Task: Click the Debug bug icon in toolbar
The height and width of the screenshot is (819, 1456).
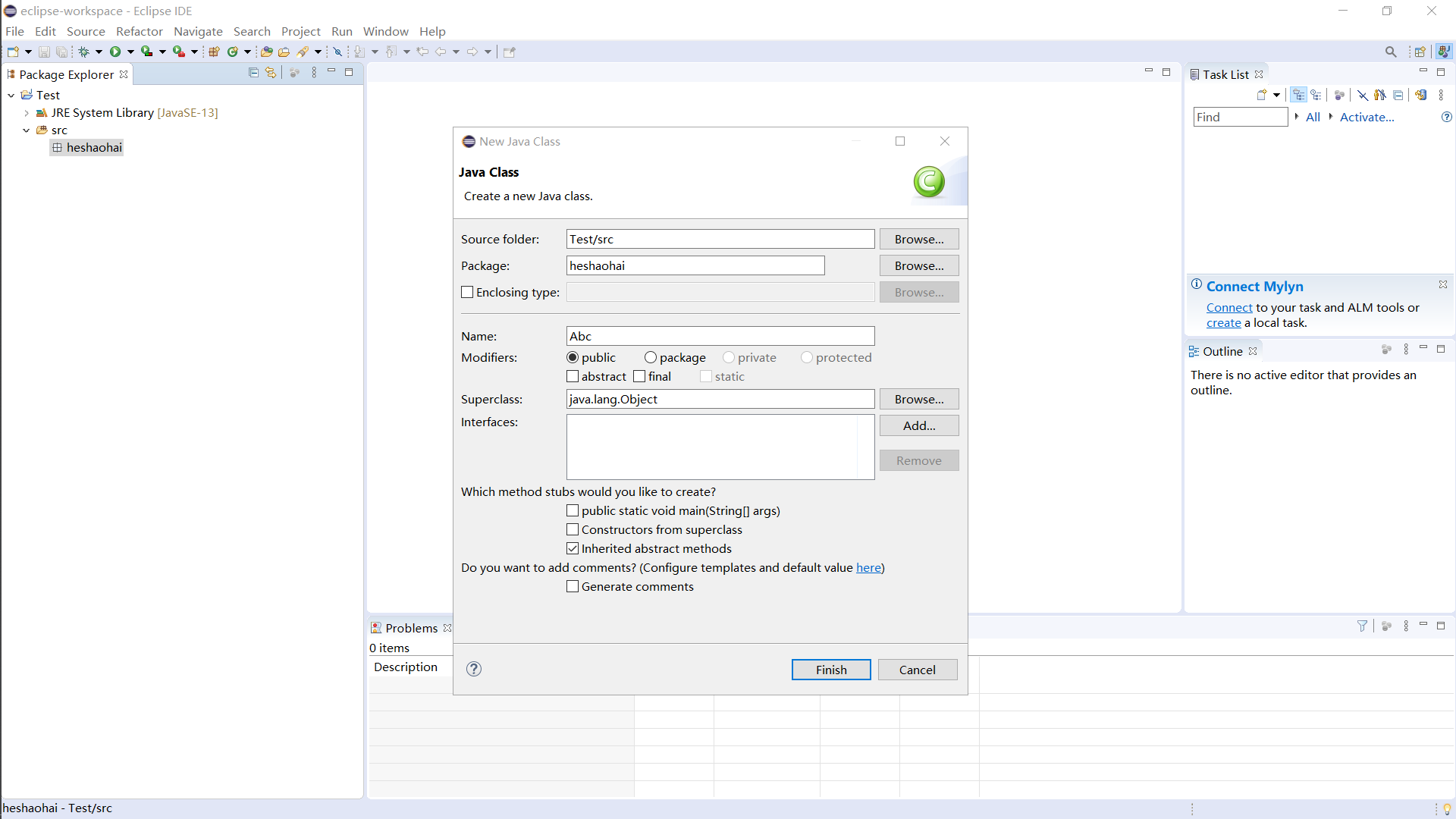Action: point(83,52)
